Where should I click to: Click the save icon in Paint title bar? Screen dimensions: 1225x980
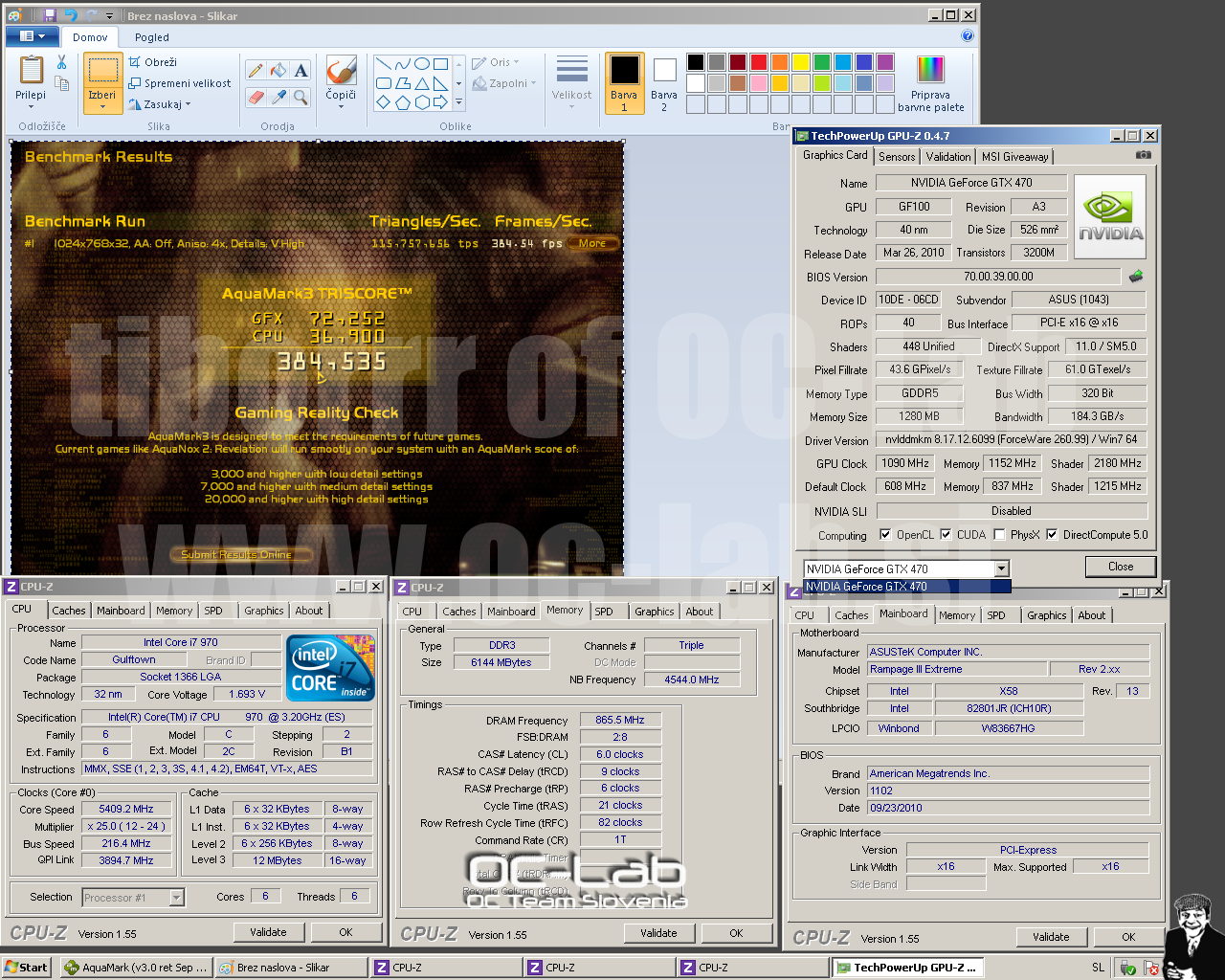(x=49, y=15)
